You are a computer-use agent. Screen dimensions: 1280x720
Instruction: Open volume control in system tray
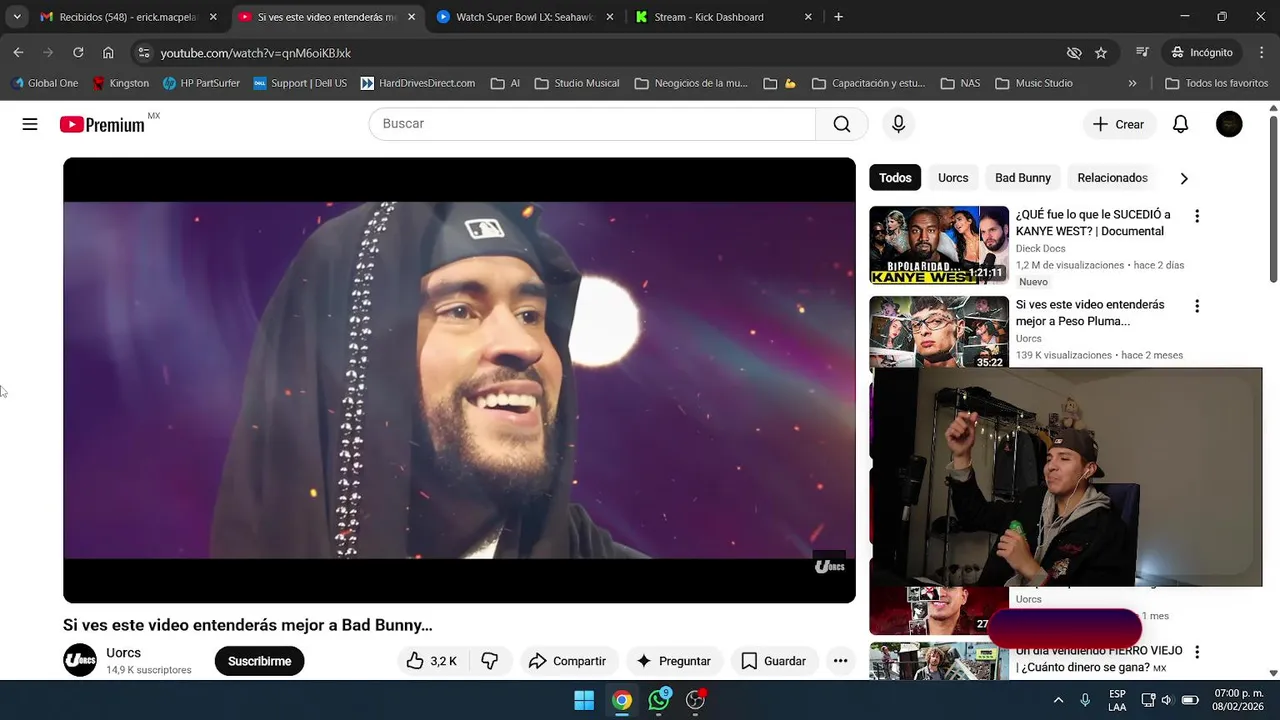pyautogui.click(x=1166, y=700)
